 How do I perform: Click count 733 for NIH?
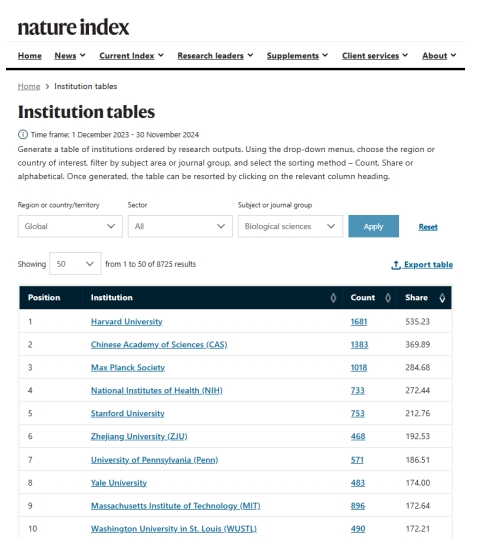point(357,391)
